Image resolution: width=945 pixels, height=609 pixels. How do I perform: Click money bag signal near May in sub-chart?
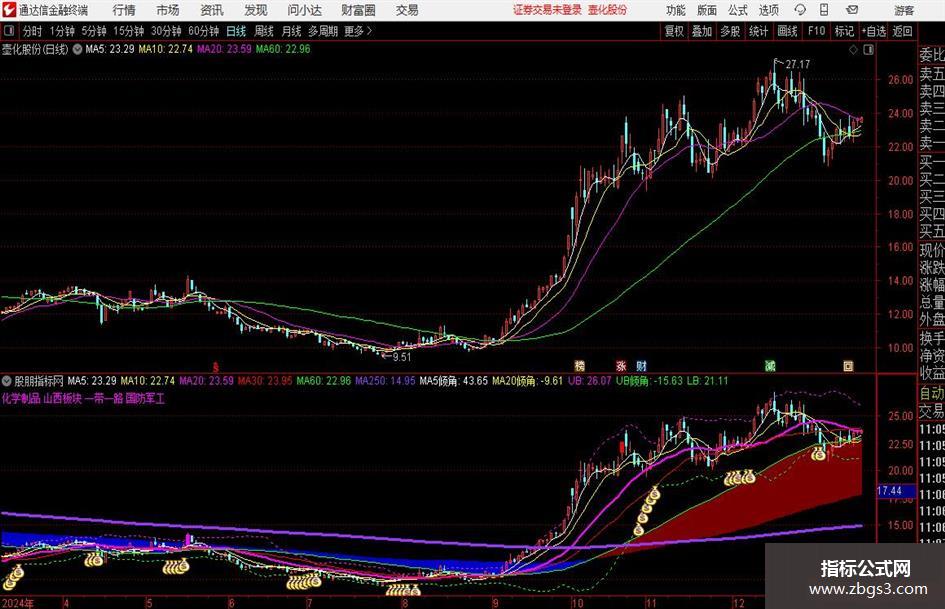[x=175, y=566]
